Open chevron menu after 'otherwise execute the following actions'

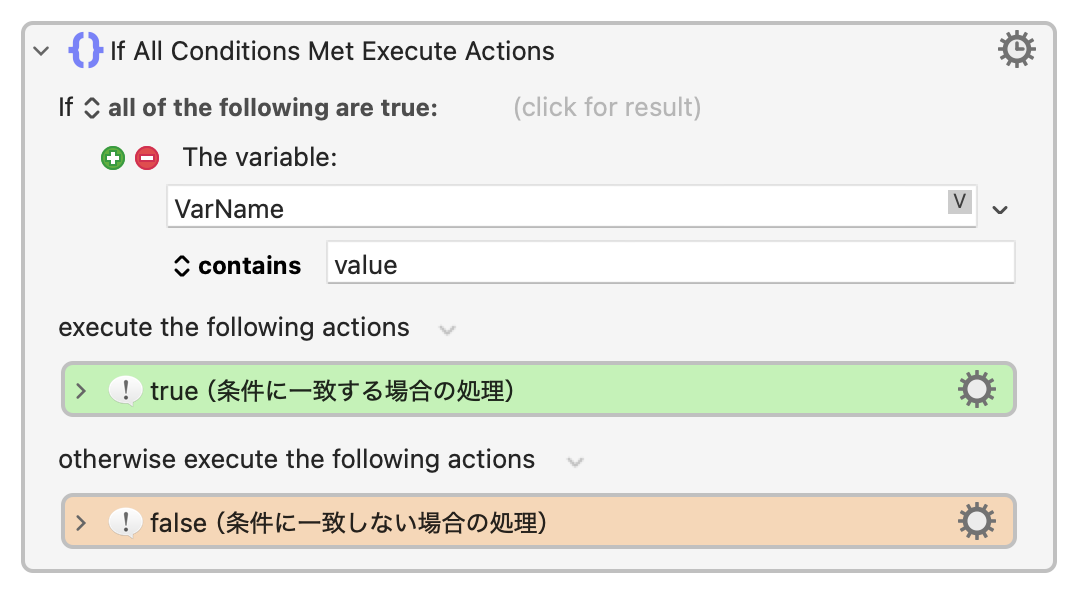click(x=574, y=461)
